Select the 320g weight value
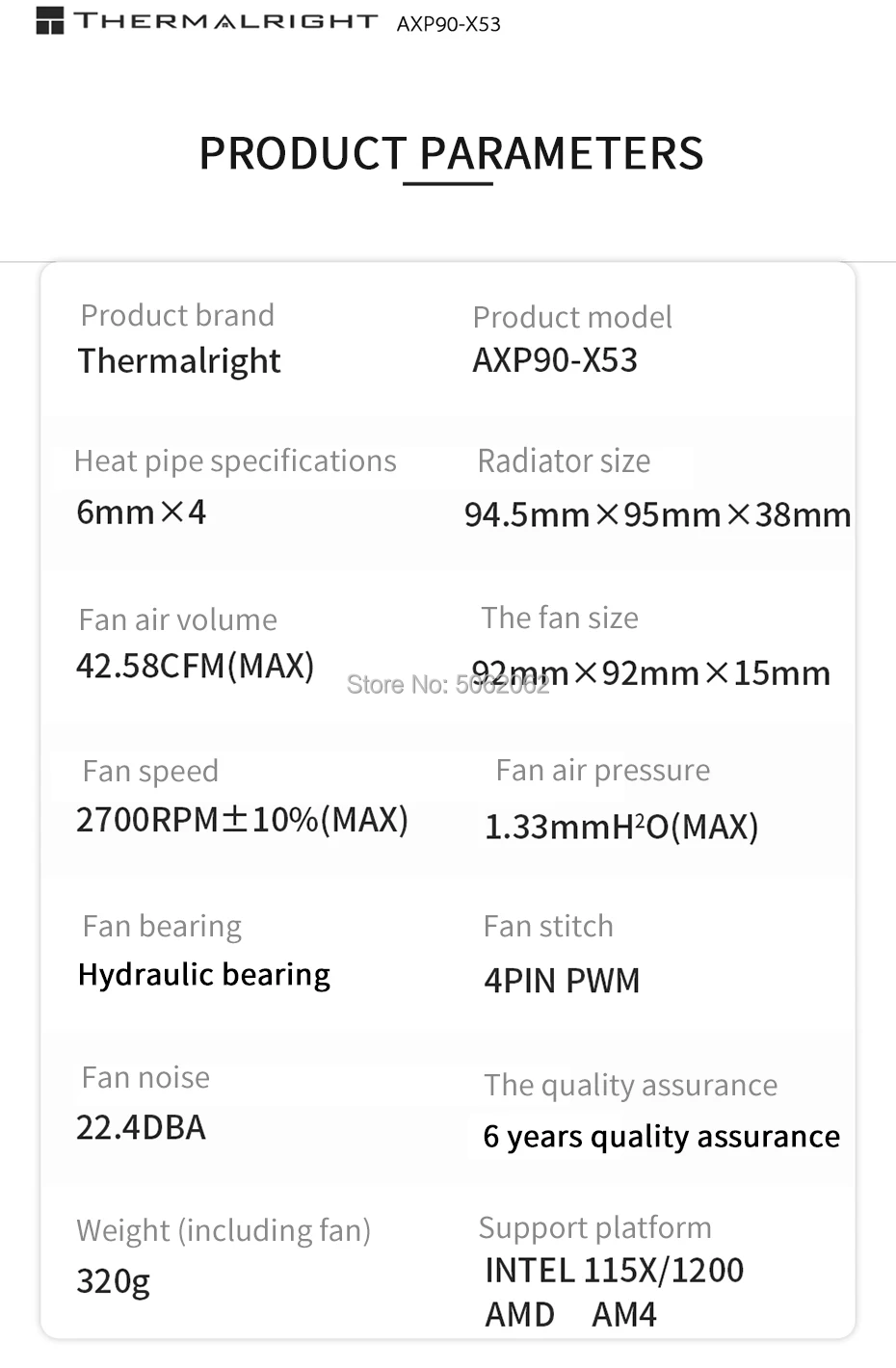This screenshot has height=1368, width=896. tap(114, 1281)
